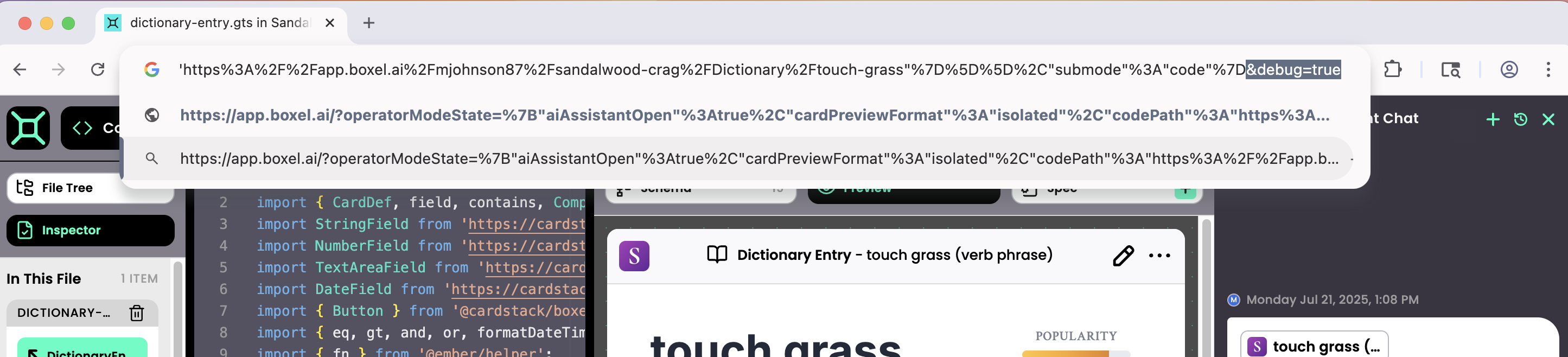Click the Boxel logo icon
1568x357 pixels.
(28, 127)
